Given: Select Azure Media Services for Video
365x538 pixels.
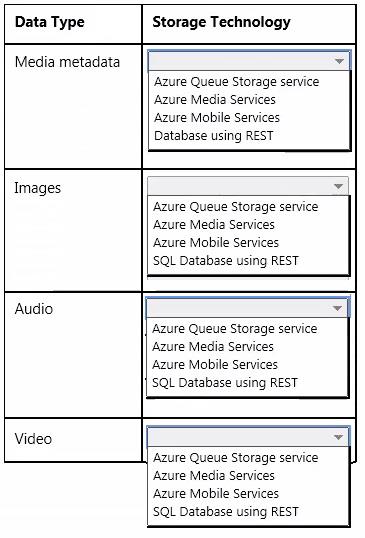Looking at the screenshot, I should [214, 476].
